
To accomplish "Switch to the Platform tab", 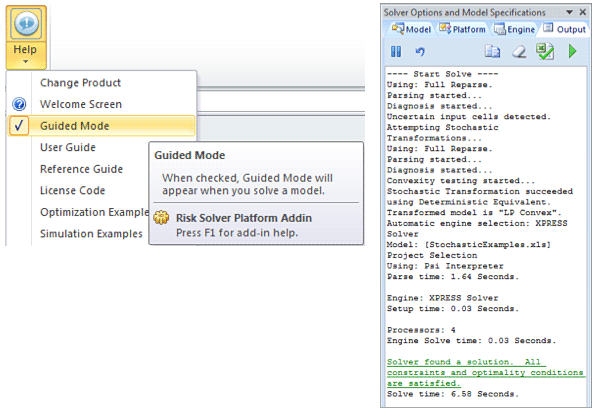I will (462, 29).
